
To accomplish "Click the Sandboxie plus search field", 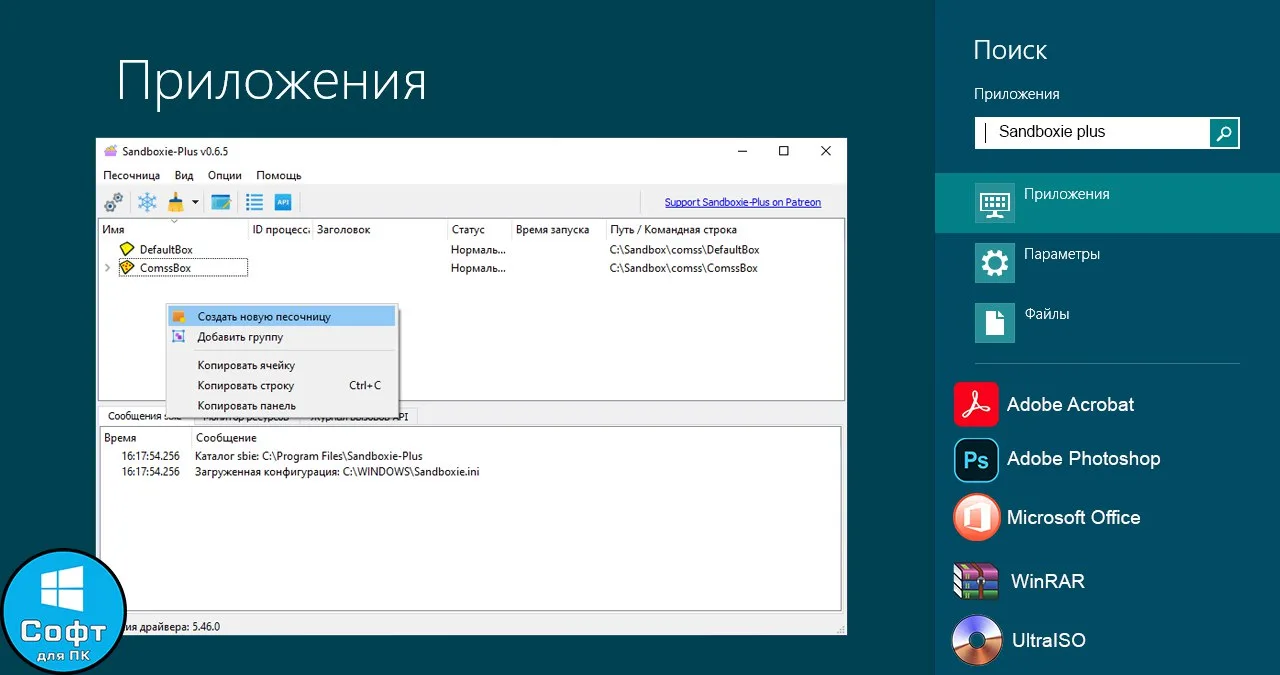I will pyautogui.click(x=1092, y=132).
